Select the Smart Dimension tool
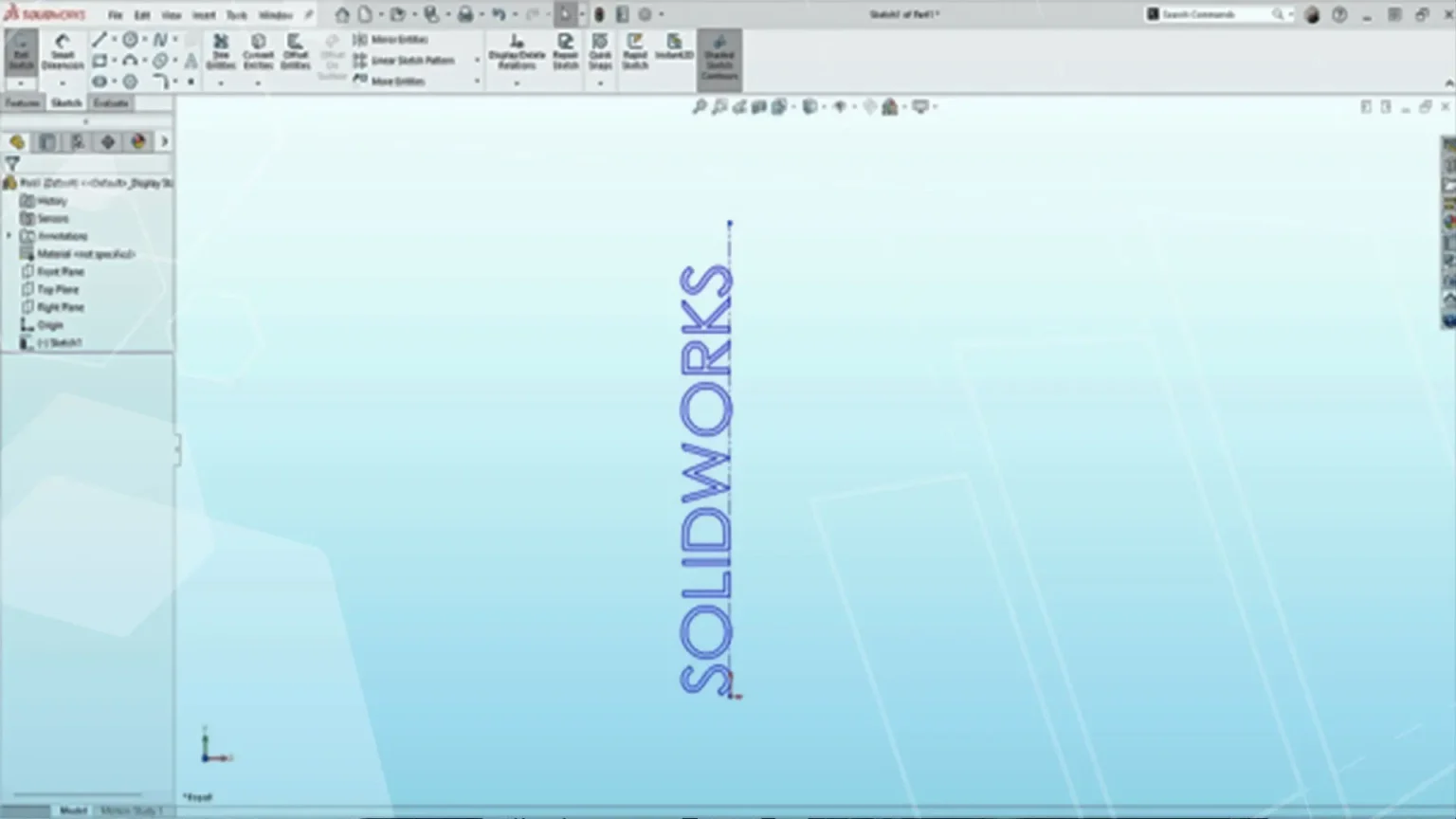 tap(63, 52)
